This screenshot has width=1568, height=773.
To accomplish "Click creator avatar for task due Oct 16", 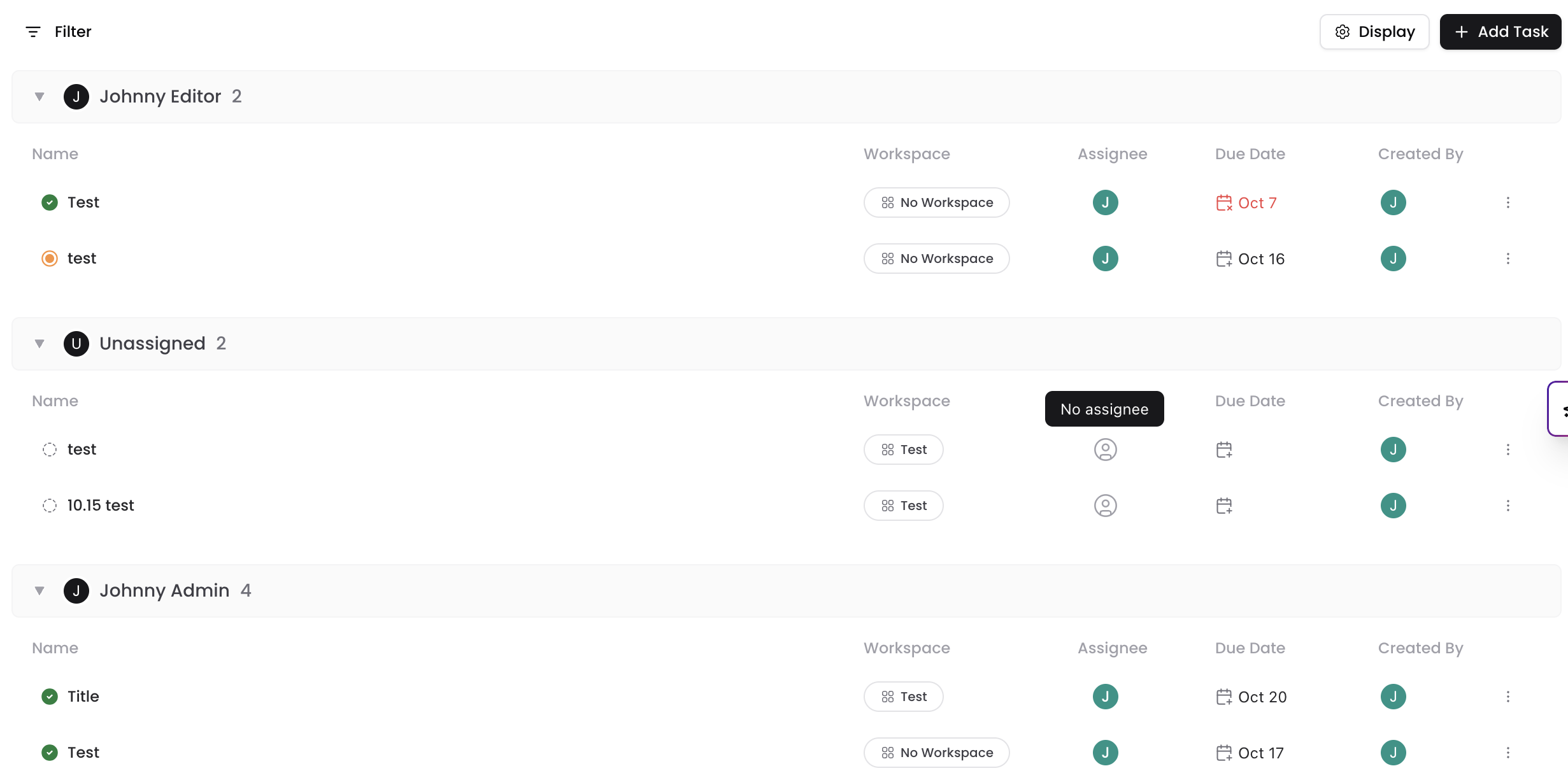I will pyautogui.click(x=1393, y=259).
